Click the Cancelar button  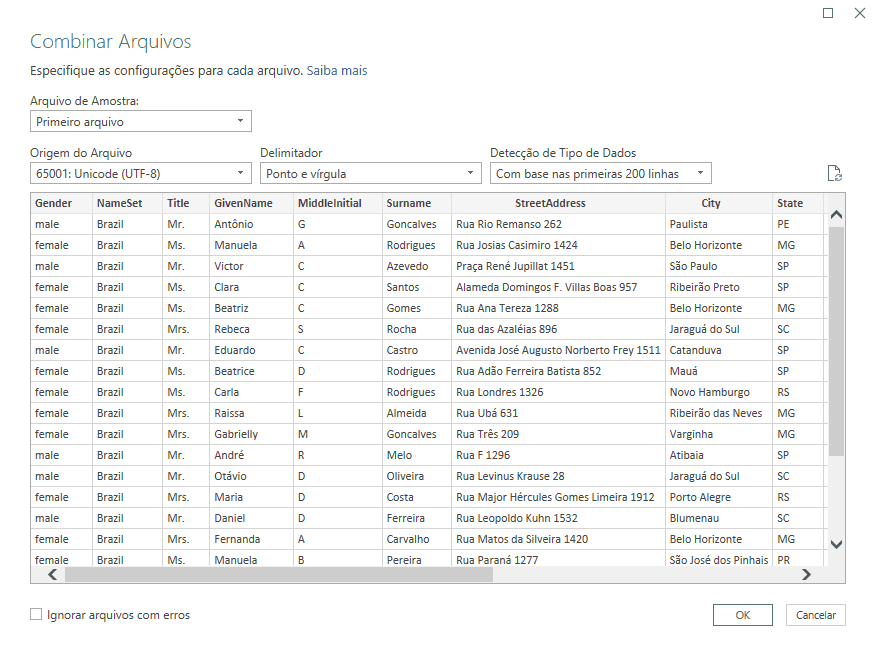point(816,615)
